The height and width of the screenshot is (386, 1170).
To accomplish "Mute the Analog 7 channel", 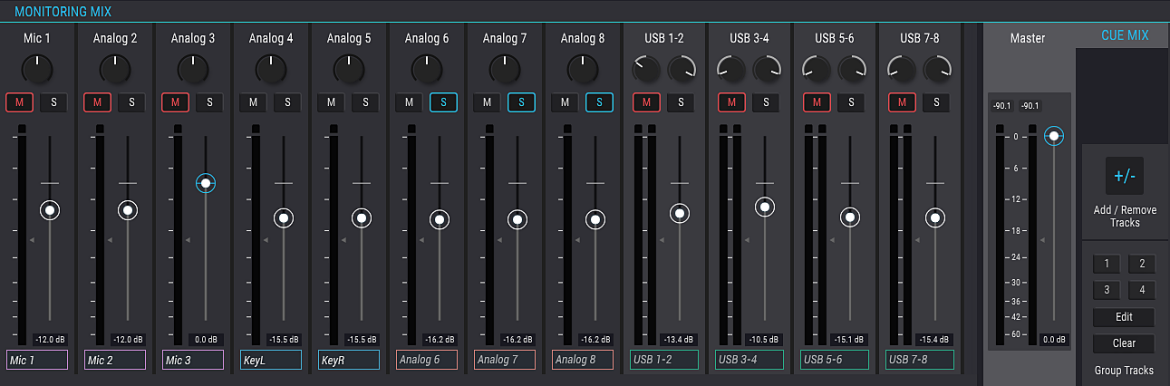I will [x=487, y=102].
